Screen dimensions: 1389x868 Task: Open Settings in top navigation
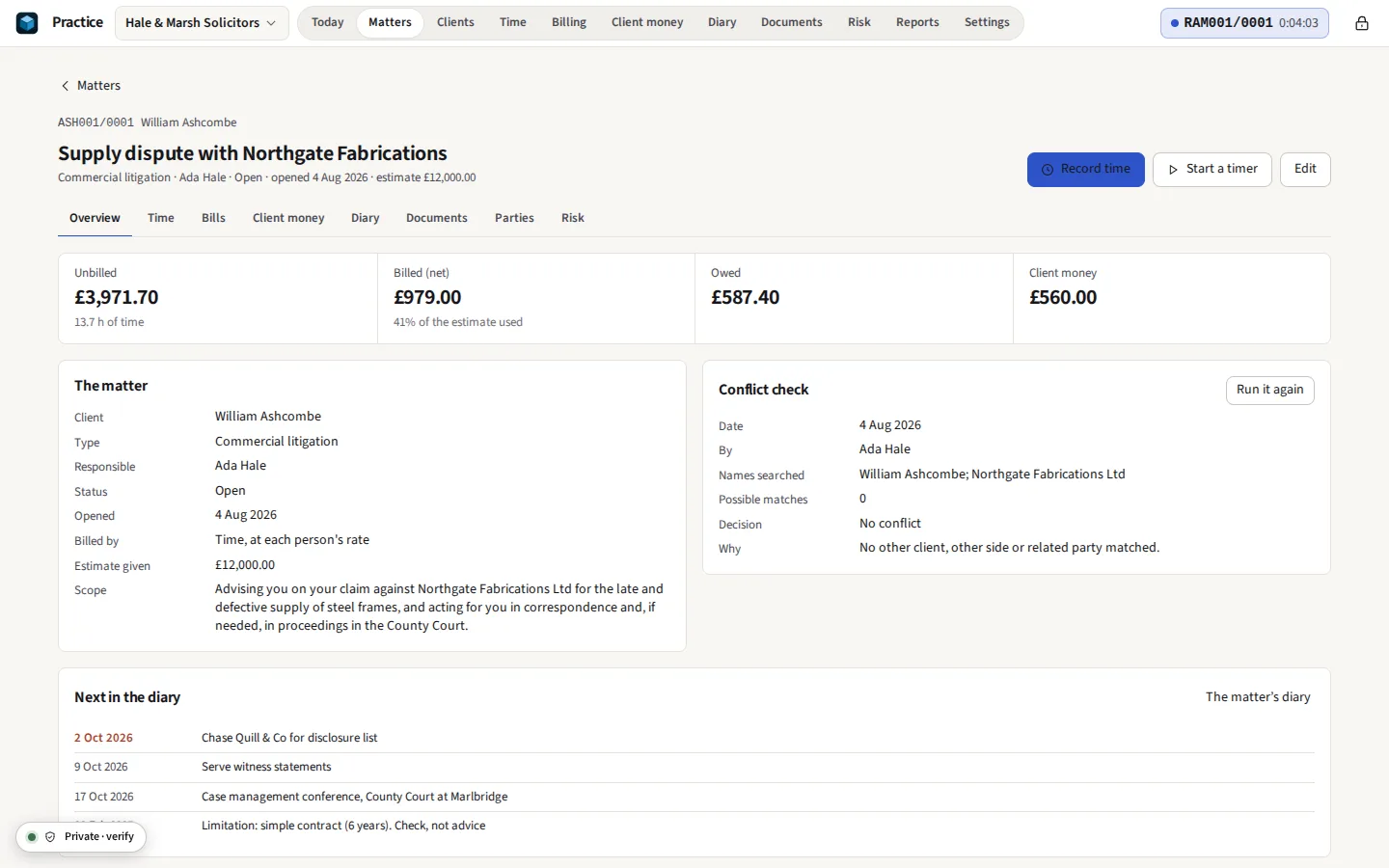(x=987, y=22)
